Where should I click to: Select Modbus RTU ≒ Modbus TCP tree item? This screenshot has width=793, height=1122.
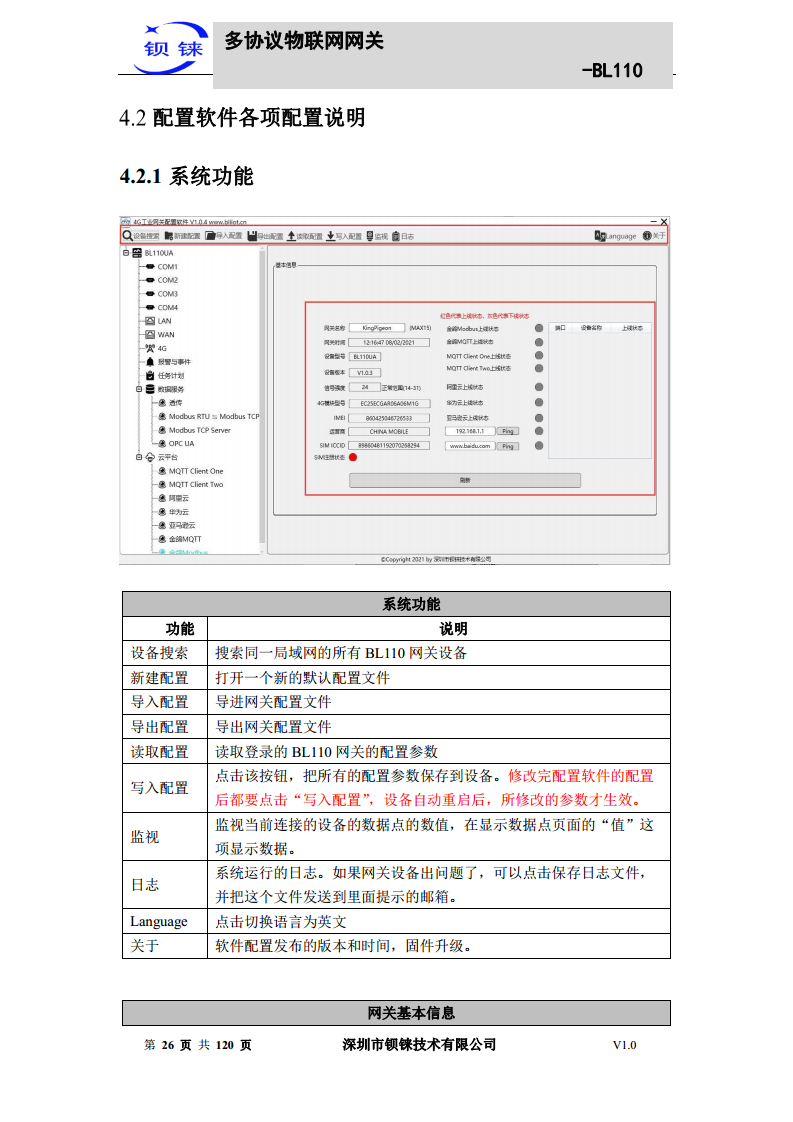[x=208, y=416]
